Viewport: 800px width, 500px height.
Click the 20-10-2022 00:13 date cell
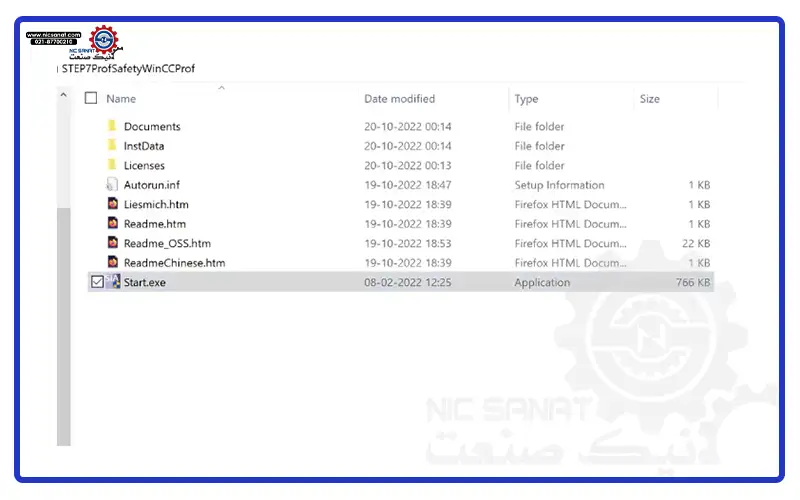408,165
